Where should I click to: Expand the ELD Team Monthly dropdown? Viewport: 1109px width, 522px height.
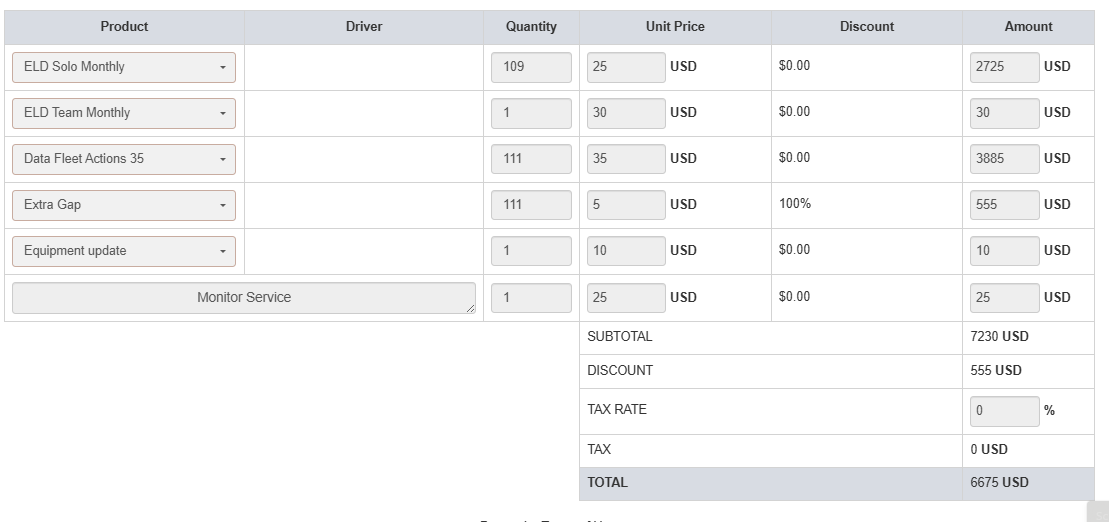(124, 113)
